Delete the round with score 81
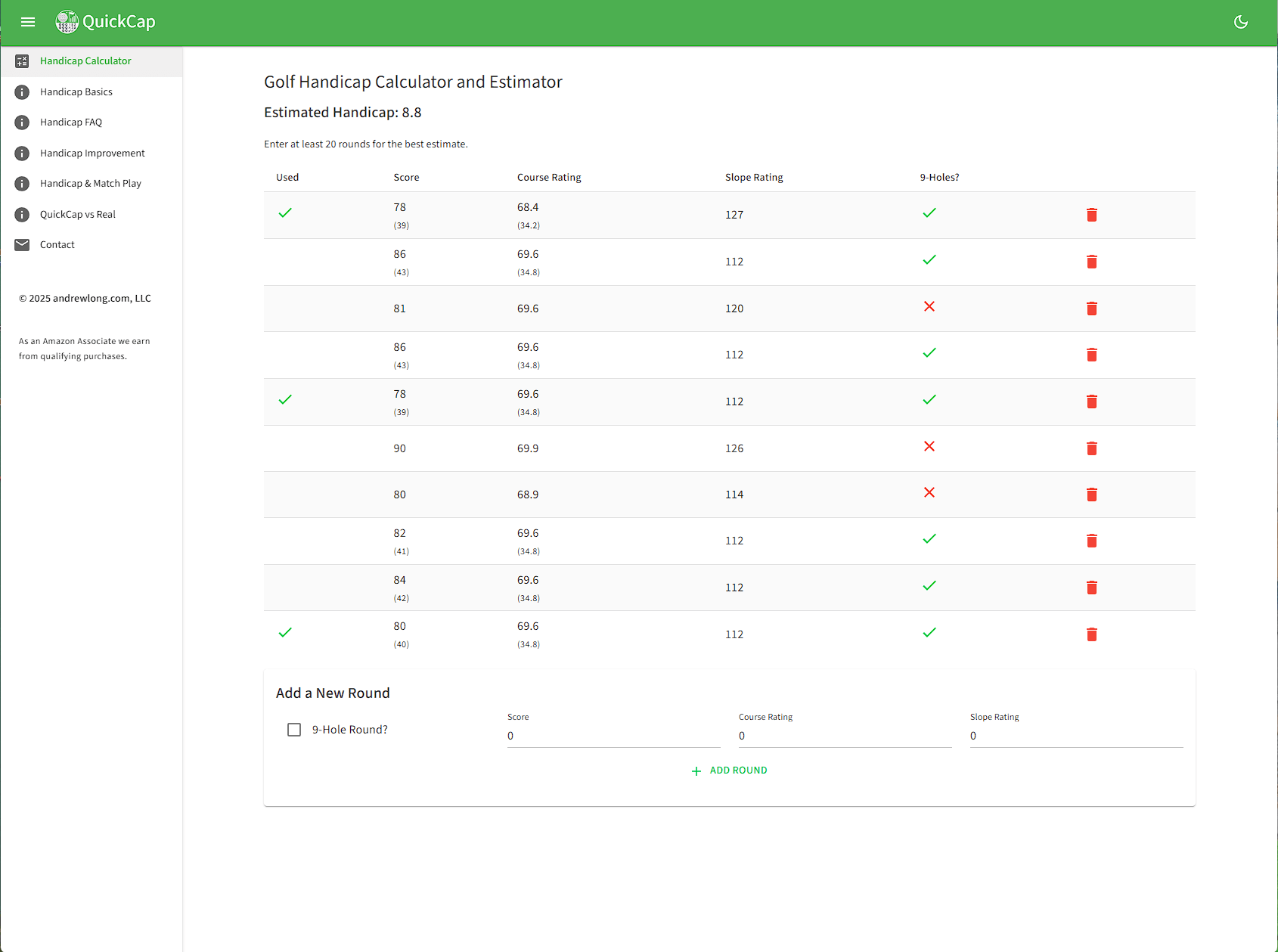This screenshot has width=1278, height=952. click(1091, 309)
